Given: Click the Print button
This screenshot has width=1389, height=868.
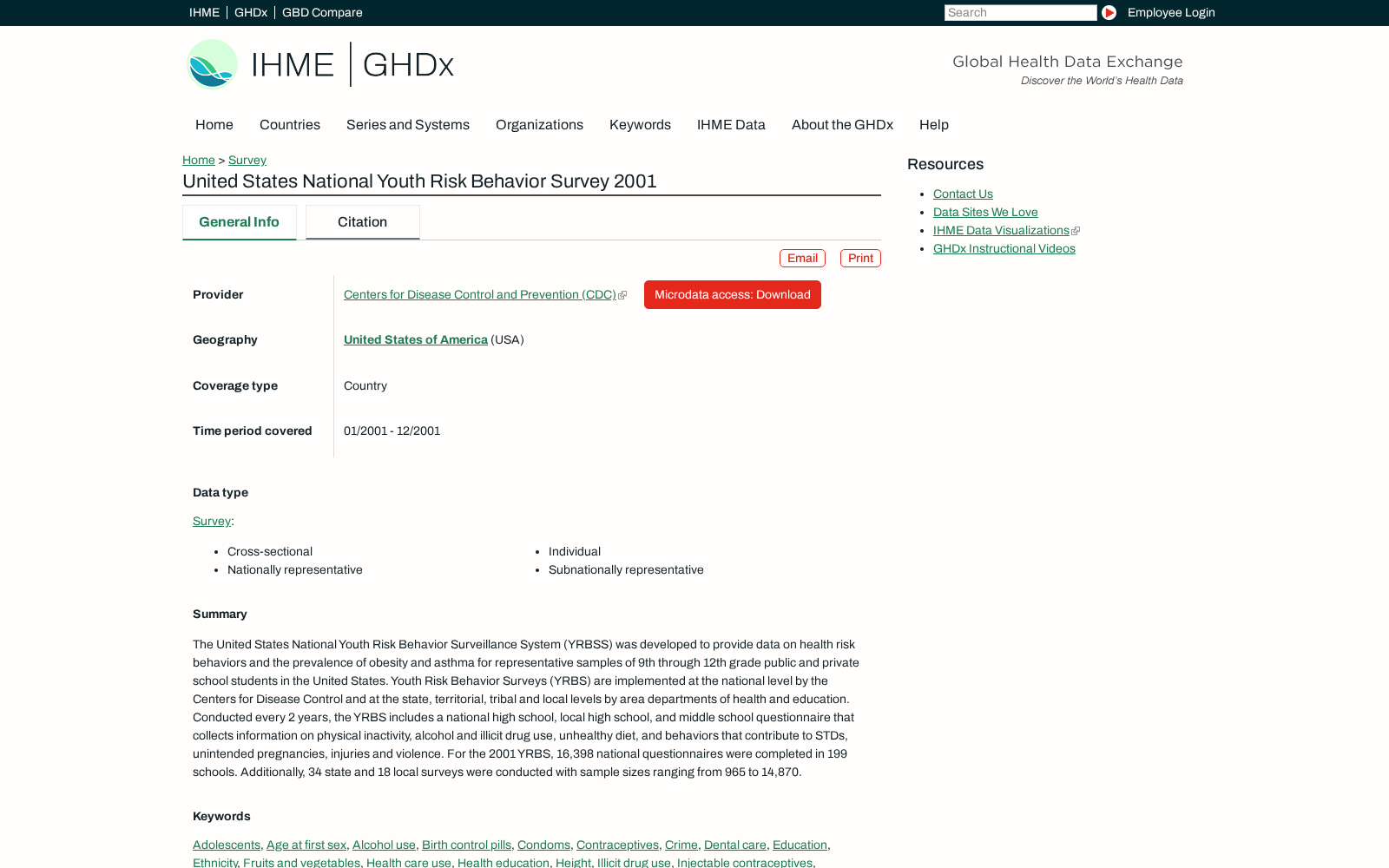Looking at the screenshot, I should click(x=860, y=258).
